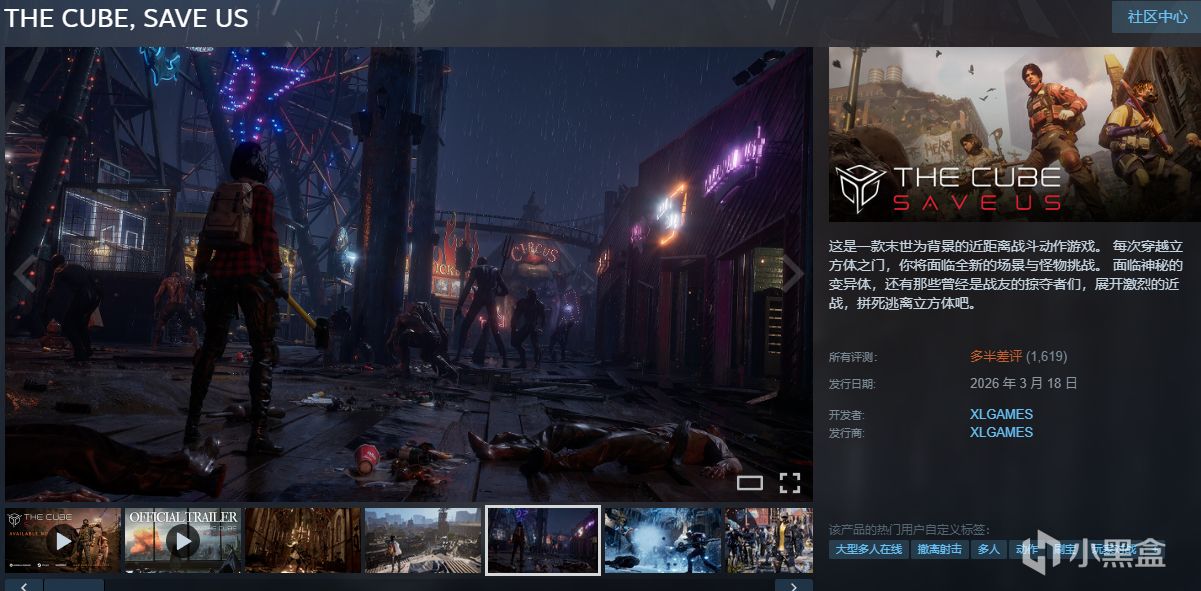Viewport: 1201px width, 591px height.
Task: Open the 社区中心 community hub button
Action: tap(1155, 17)
